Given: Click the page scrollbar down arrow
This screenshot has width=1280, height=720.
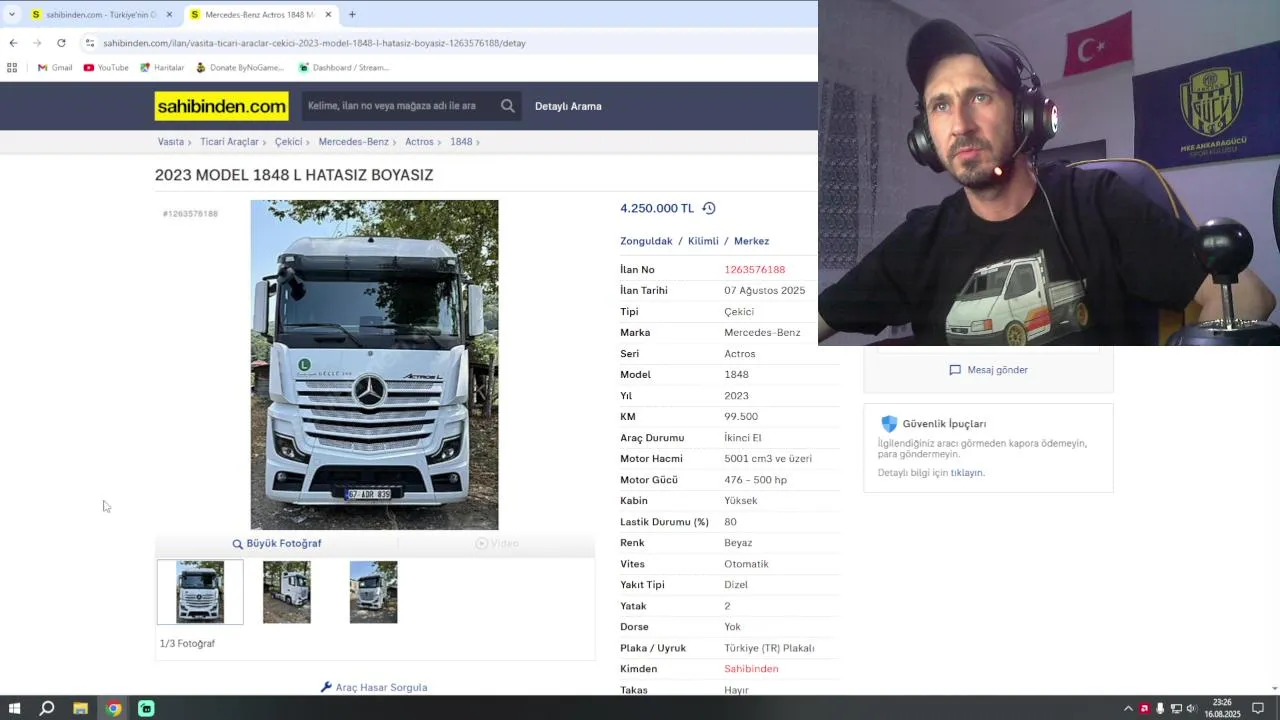Looking at the screenshot, I should tap(1274, 688).
